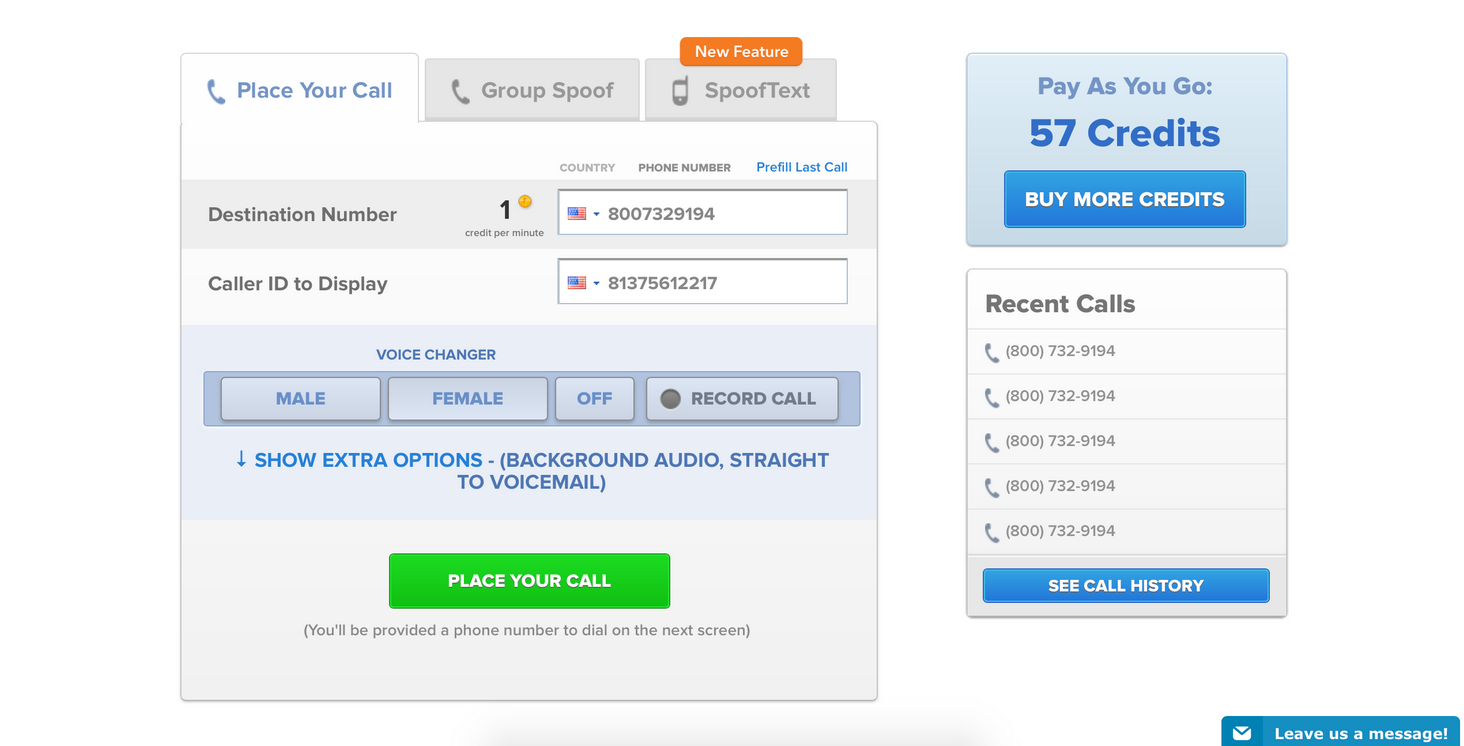Click phone icon beside third recent call

pos(992,443)
